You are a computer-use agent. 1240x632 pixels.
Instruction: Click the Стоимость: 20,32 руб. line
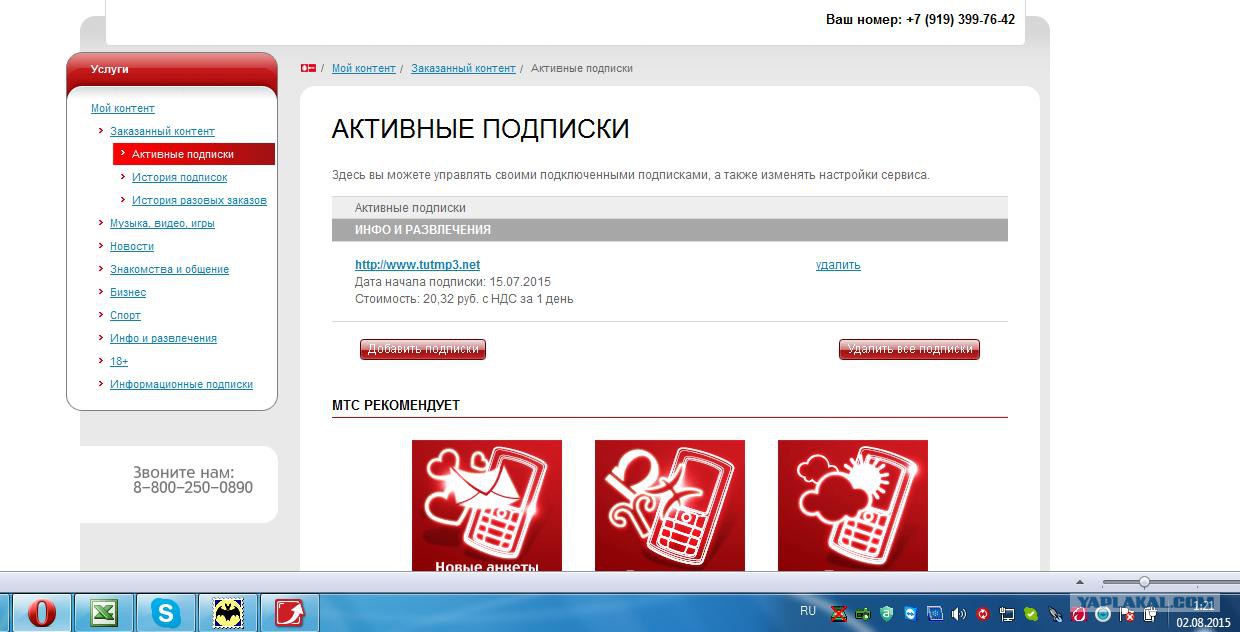tap(464, 299)
